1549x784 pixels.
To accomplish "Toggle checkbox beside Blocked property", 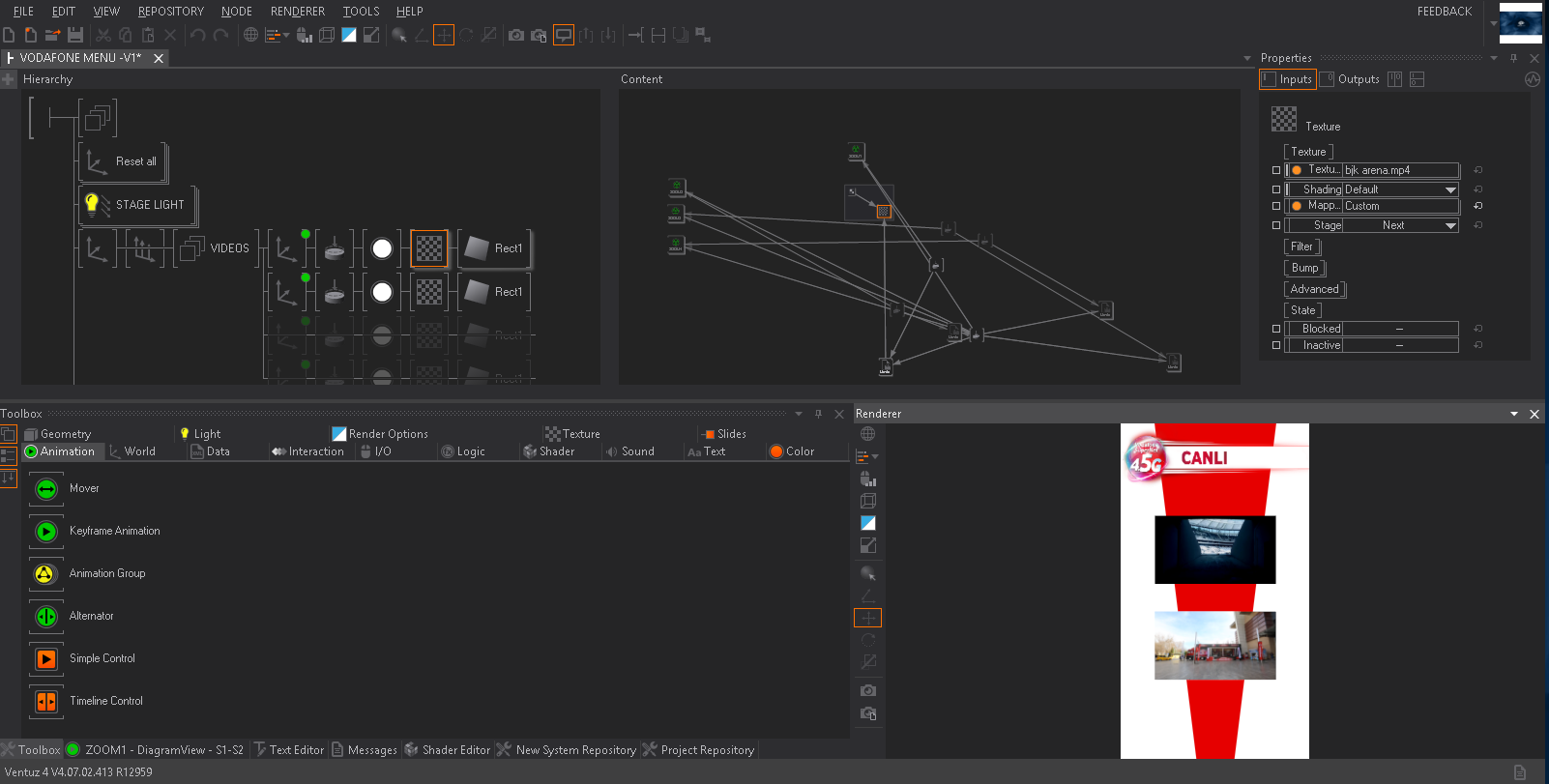I will tap(1276, 329).
